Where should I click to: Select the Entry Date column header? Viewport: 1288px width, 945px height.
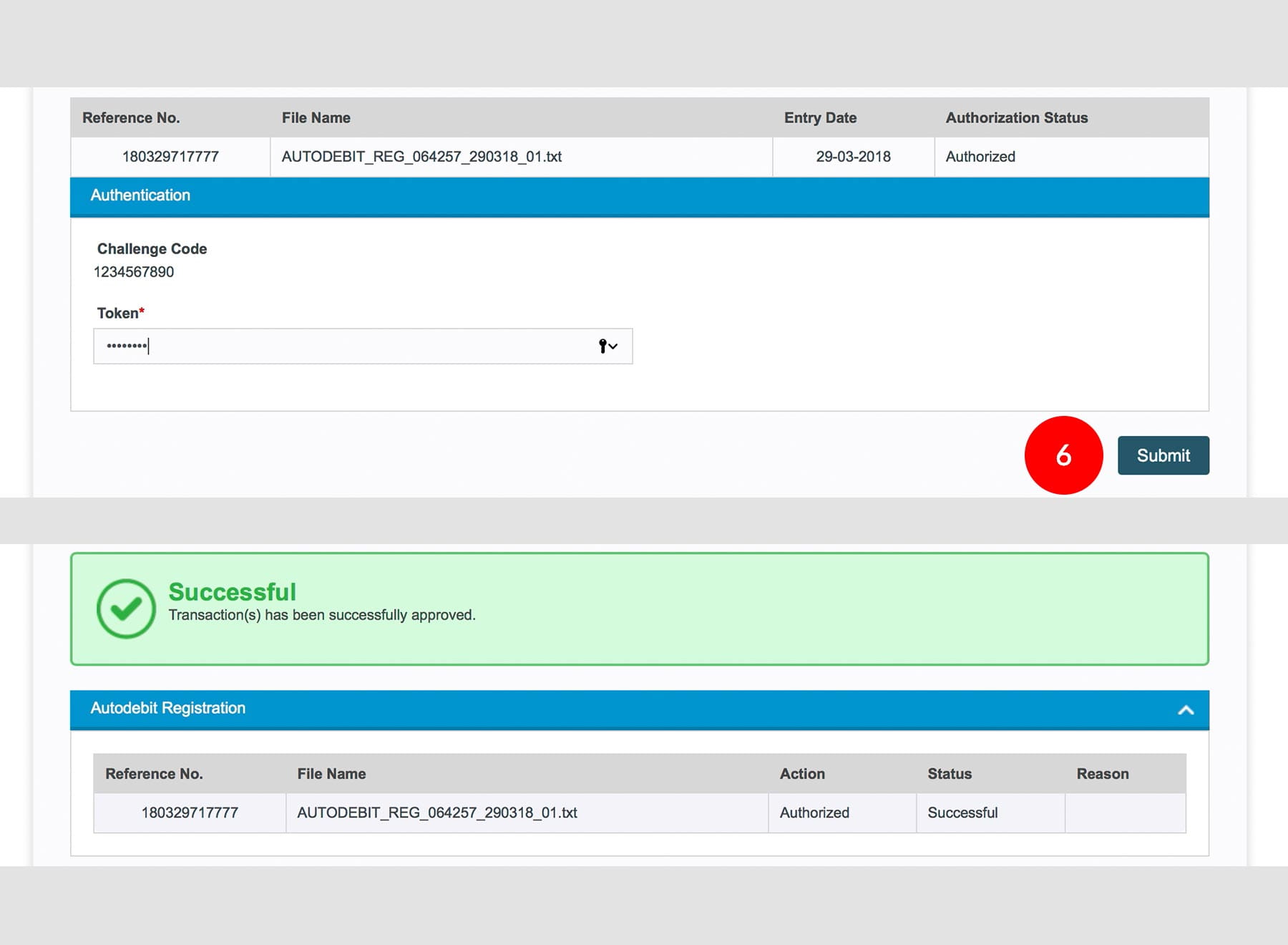point(820,118)
